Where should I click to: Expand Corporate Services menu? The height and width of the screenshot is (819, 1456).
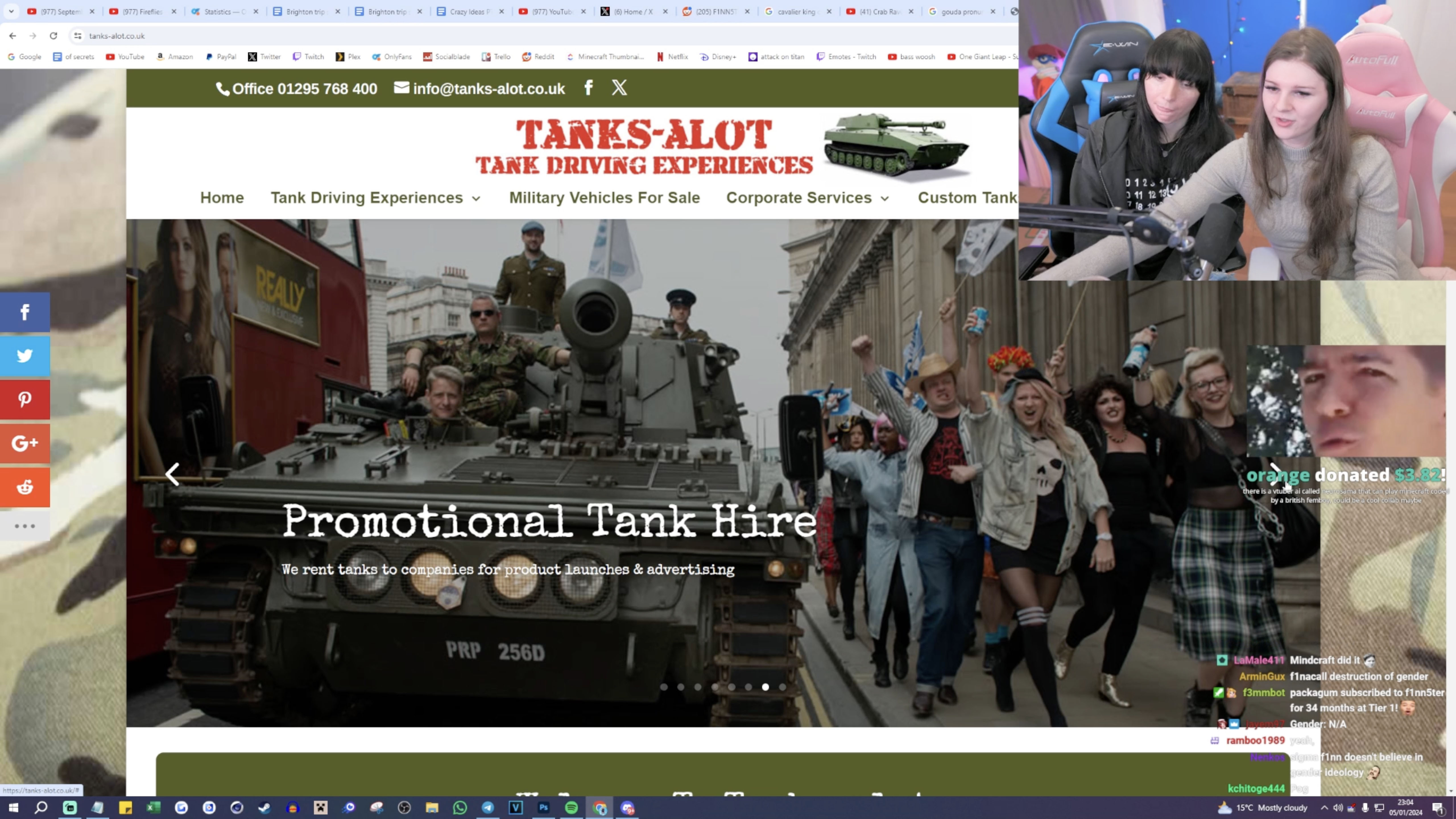click(808, 197)
